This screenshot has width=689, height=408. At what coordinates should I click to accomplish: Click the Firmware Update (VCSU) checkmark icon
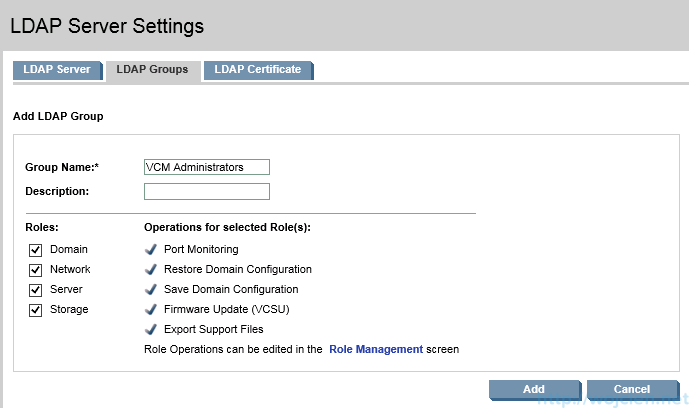151,309
